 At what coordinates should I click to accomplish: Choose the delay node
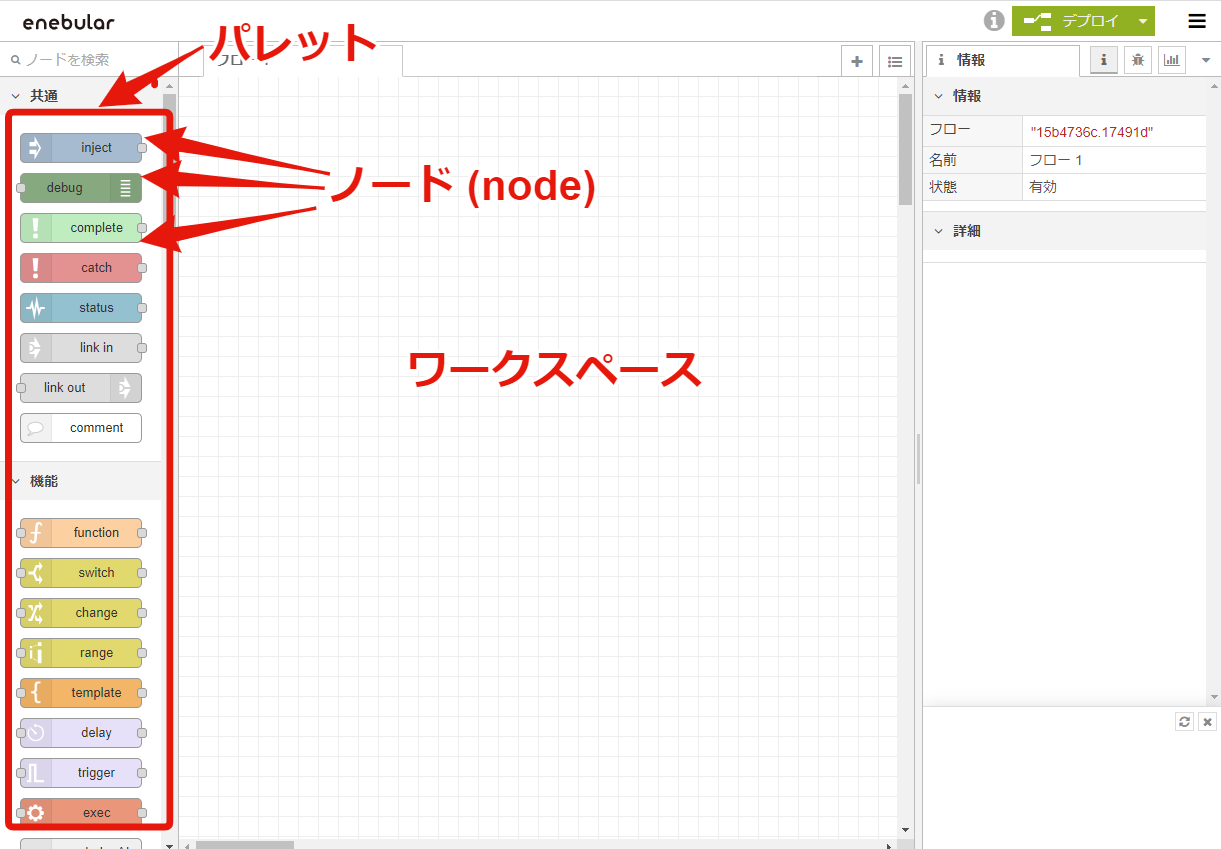pos(81,733)
